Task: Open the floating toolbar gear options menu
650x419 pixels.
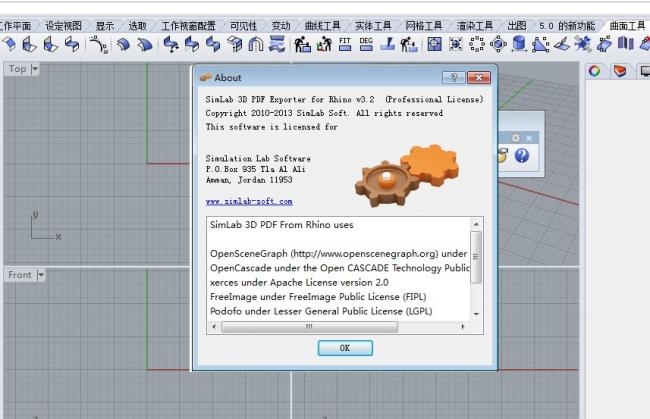Action: (515, 137)
